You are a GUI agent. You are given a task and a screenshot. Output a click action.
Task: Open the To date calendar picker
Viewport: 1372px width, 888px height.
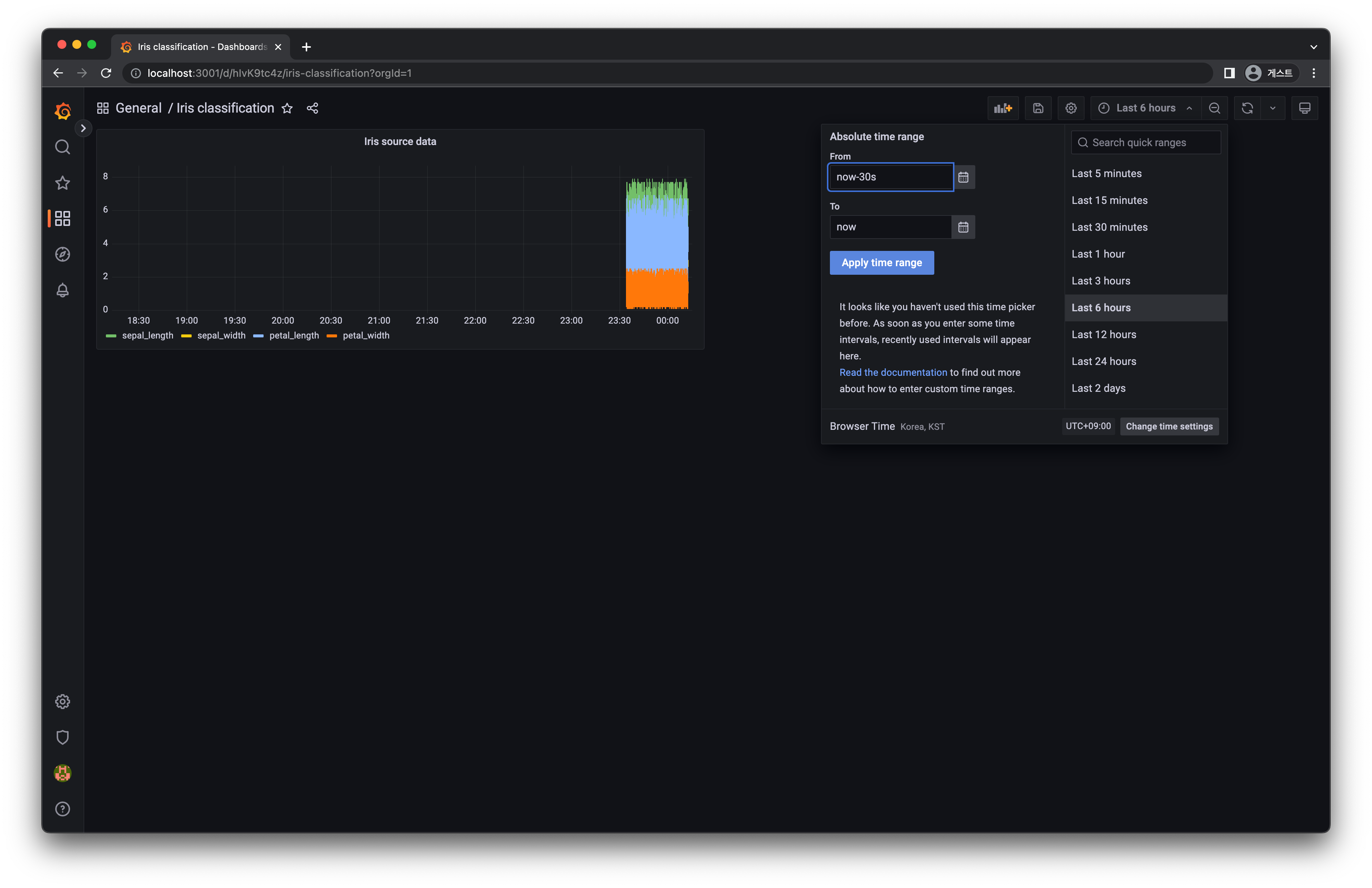pyautogui.click(x=963, y=227)
